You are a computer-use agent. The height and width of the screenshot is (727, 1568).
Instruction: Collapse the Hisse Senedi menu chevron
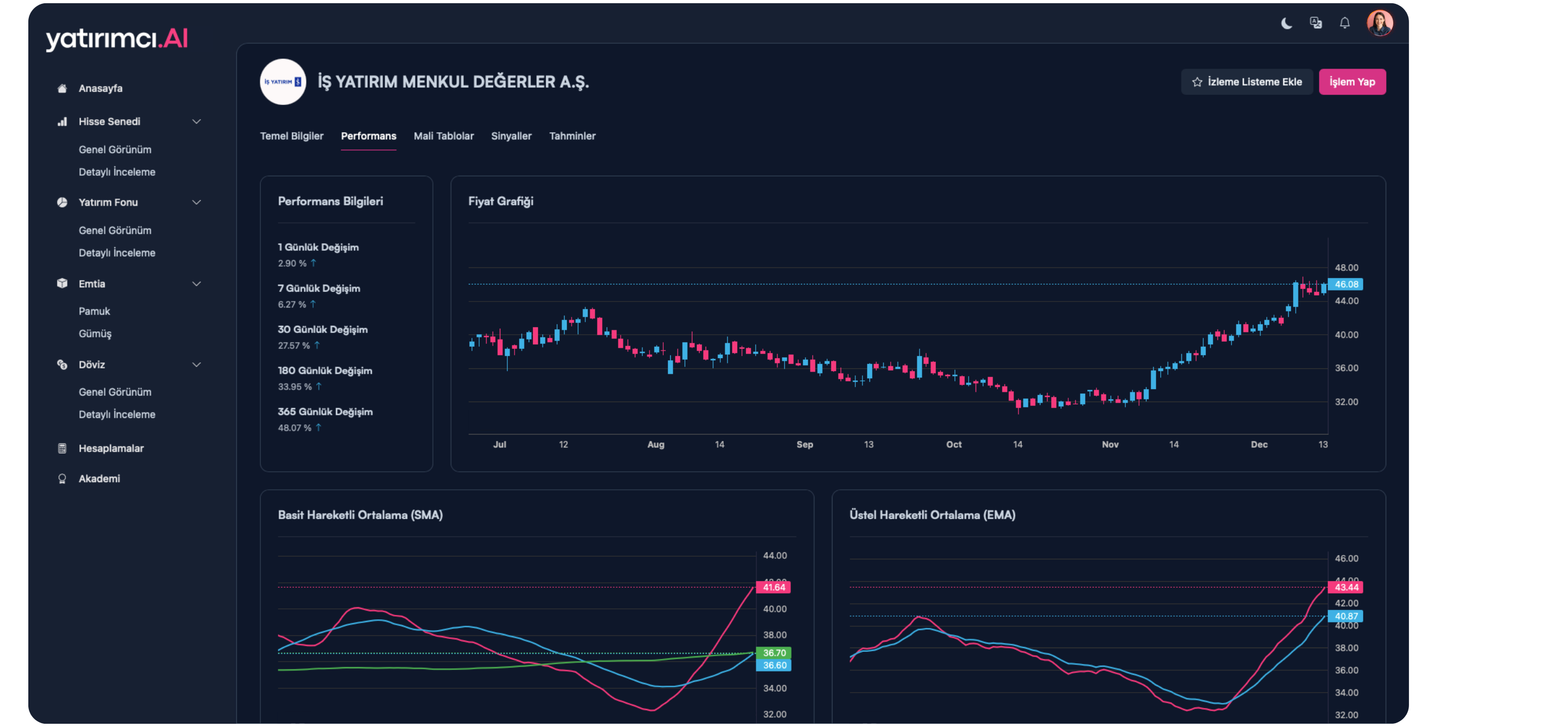click(197, 122)
